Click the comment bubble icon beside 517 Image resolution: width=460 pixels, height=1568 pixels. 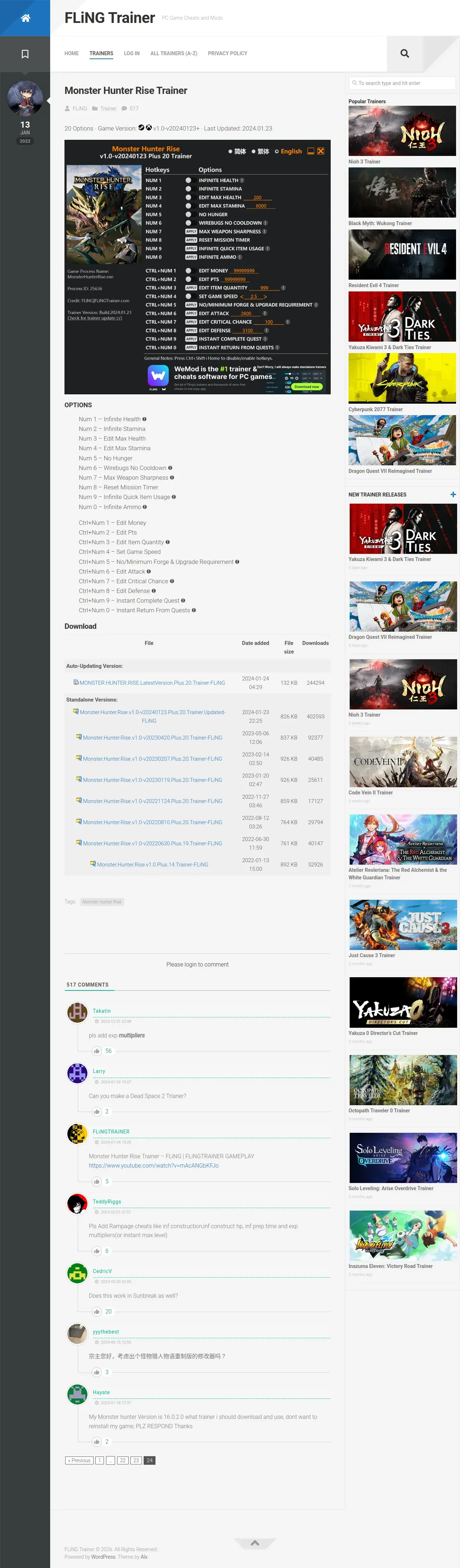click(124, 109)
